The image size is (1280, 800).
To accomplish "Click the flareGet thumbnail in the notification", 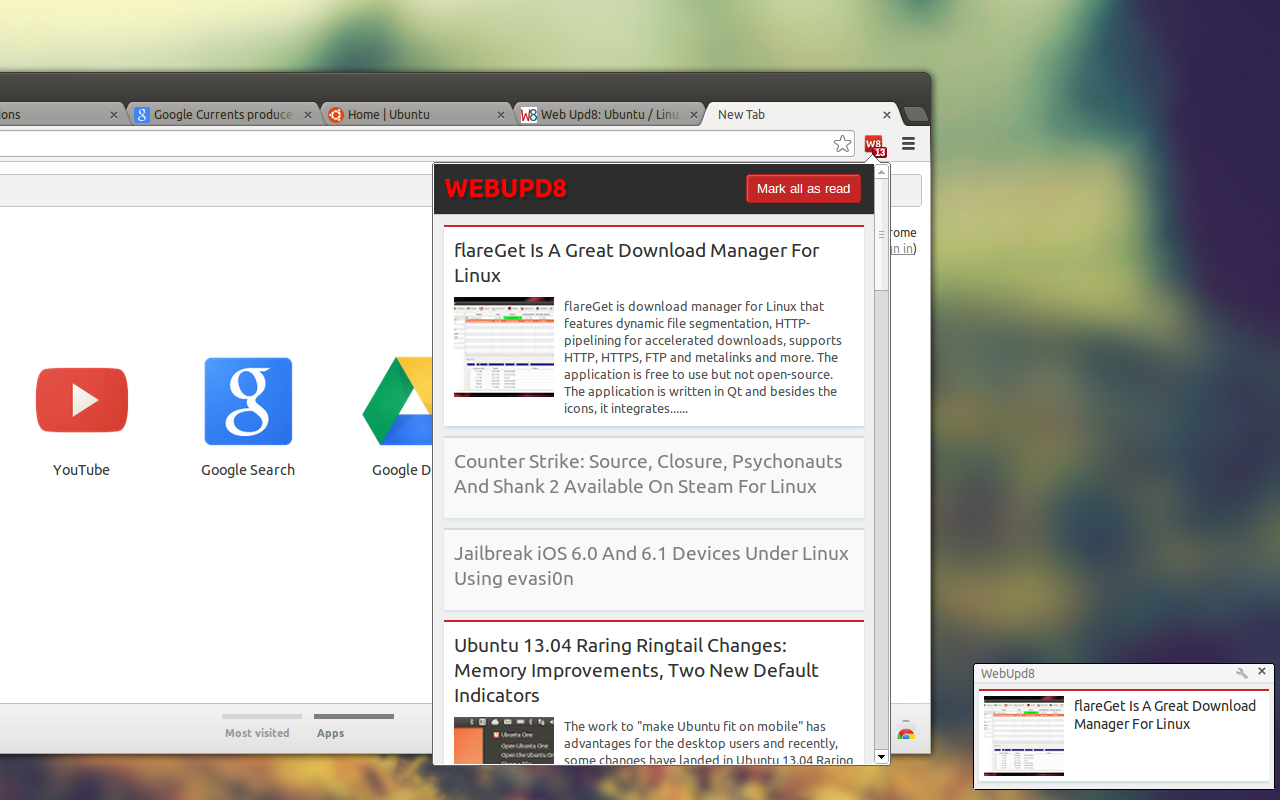I will (x=1024, y=736).
